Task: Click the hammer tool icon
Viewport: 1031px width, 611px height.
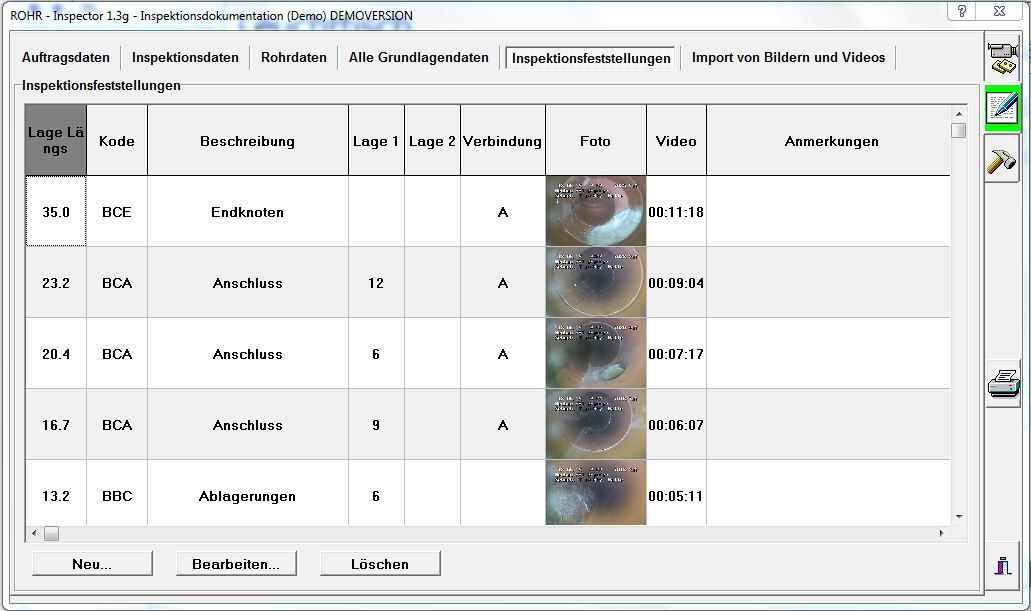Action: [x=1002, y=160]
